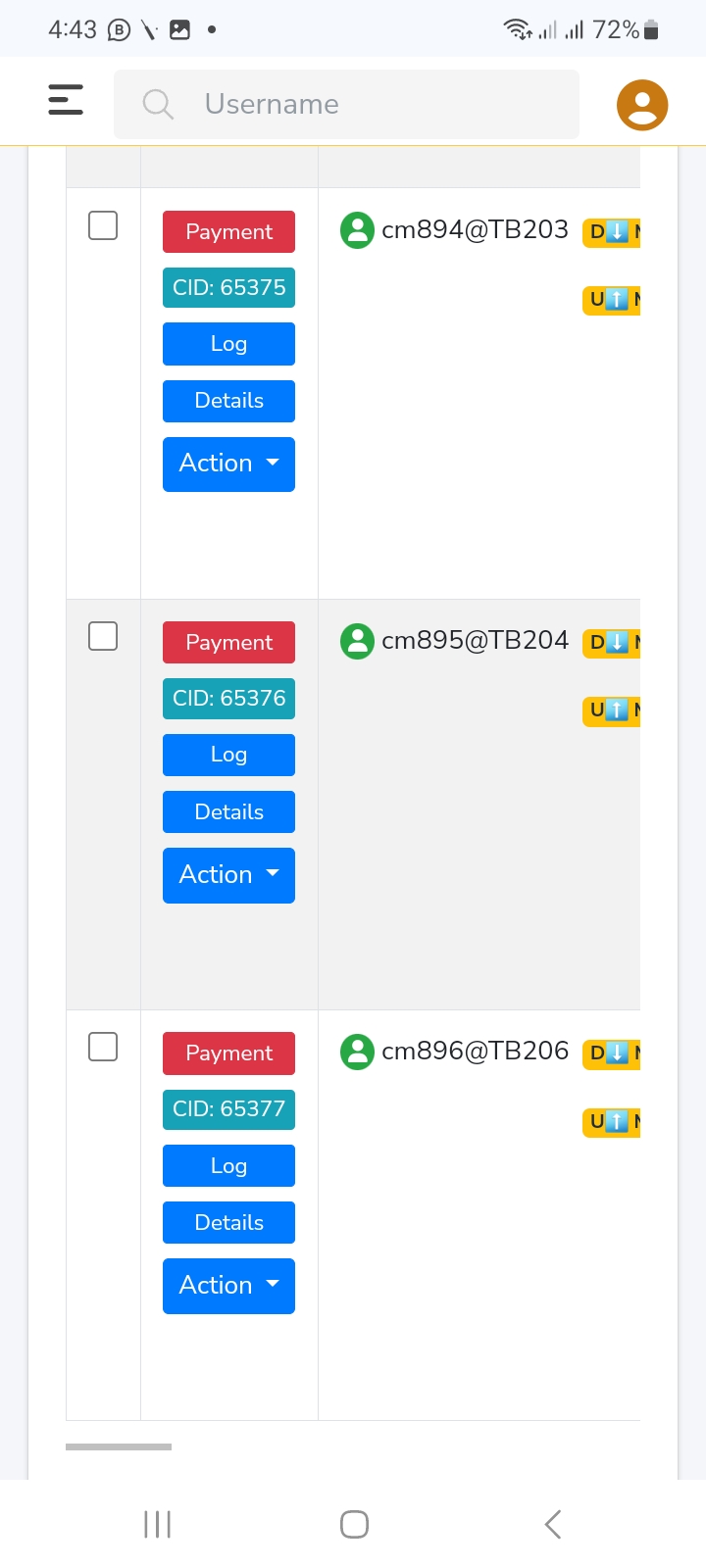The height and width of the screenshot is (1568, 706).
Task: Tick the checkbox for CID 65375 row
Action: pos(103,225)
